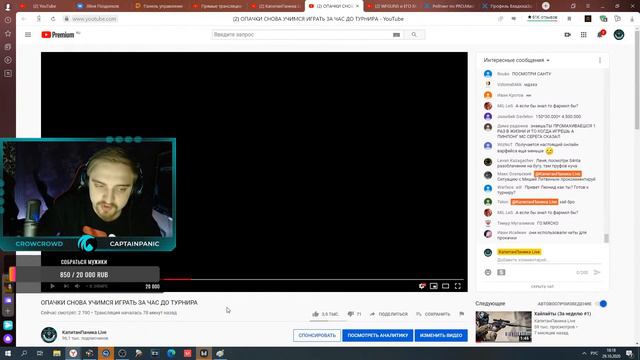Click chat message ГО МЯСКО

[x=548, y=223]
